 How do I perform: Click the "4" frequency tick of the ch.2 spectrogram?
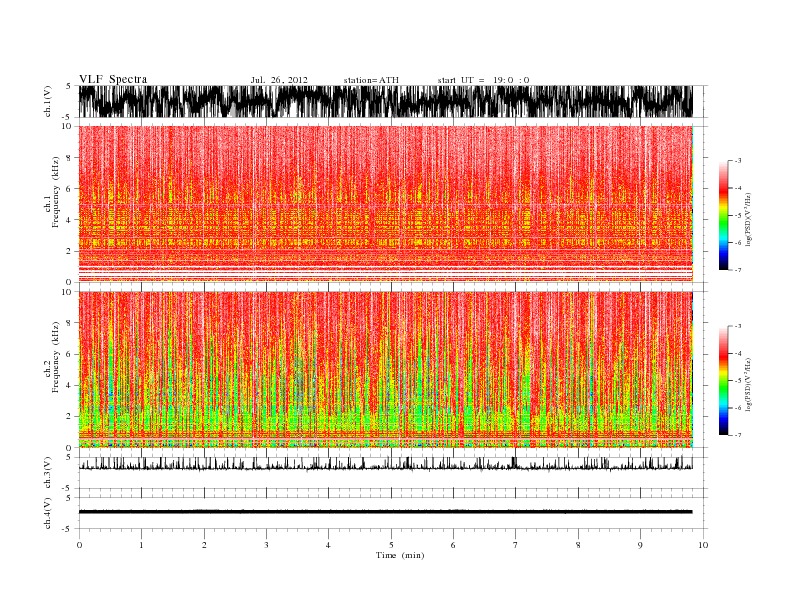tap(69, 385)
